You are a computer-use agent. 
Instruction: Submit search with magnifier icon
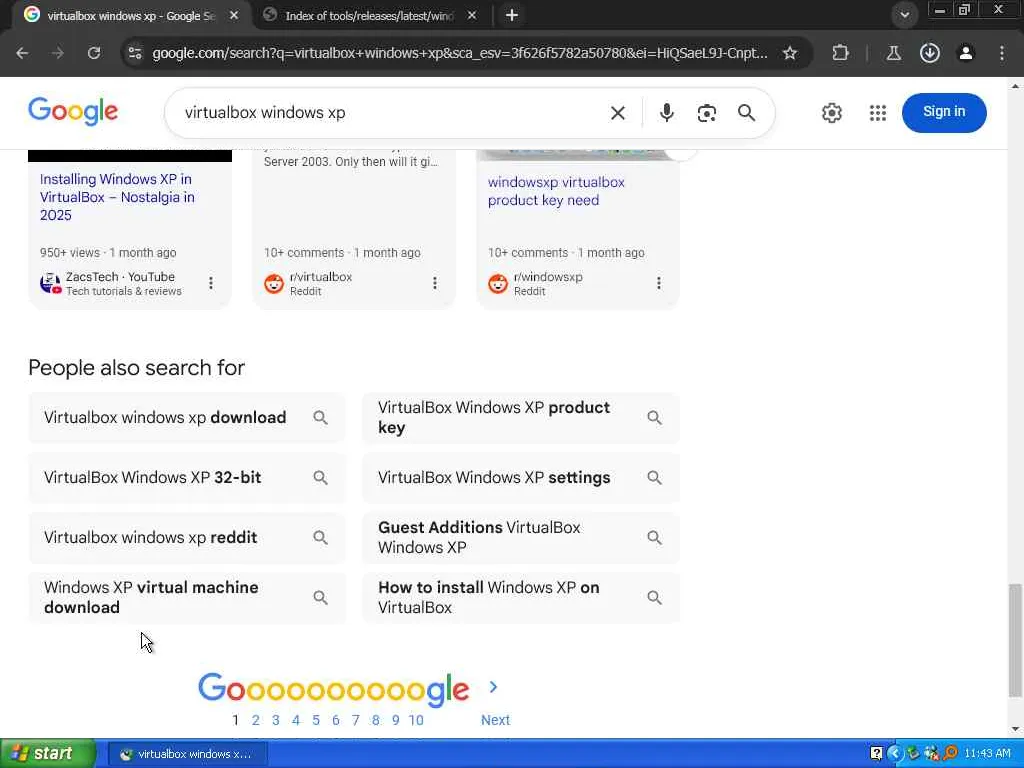click(746, 113)
